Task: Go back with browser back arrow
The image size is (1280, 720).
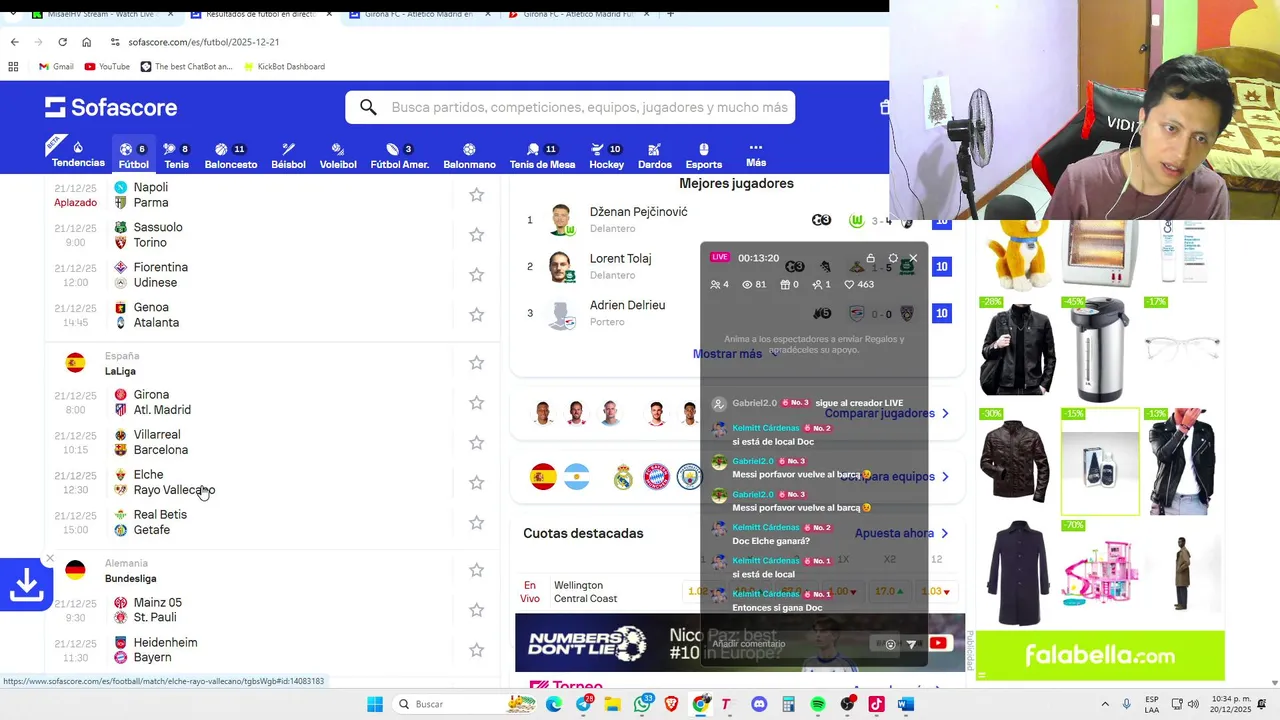Action: (14, 42)
